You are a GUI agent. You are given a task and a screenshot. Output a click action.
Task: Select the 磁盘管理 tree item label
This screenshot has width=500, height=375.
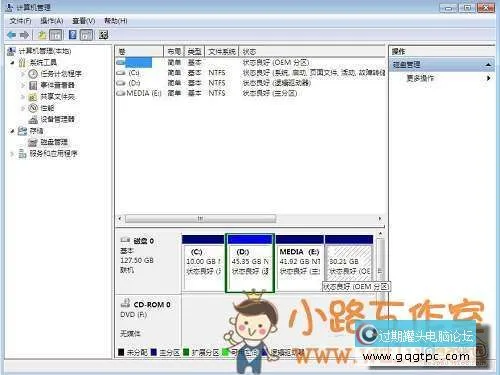coord(54,142)
